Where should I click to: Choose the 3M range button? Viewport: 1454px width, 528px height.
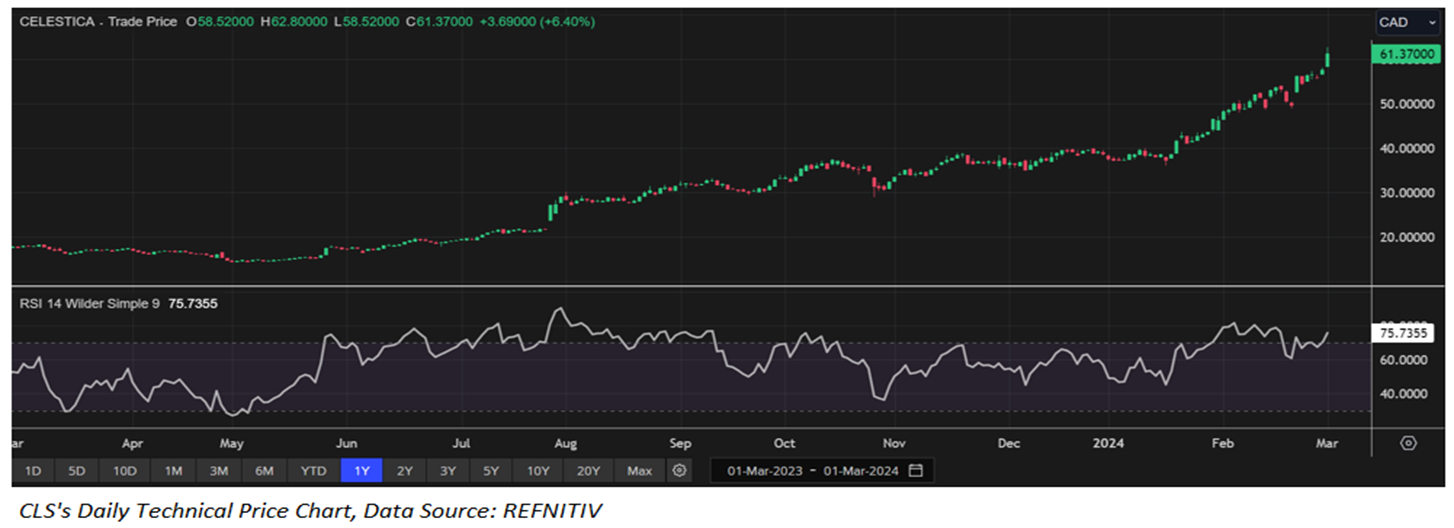coord(219,470)
